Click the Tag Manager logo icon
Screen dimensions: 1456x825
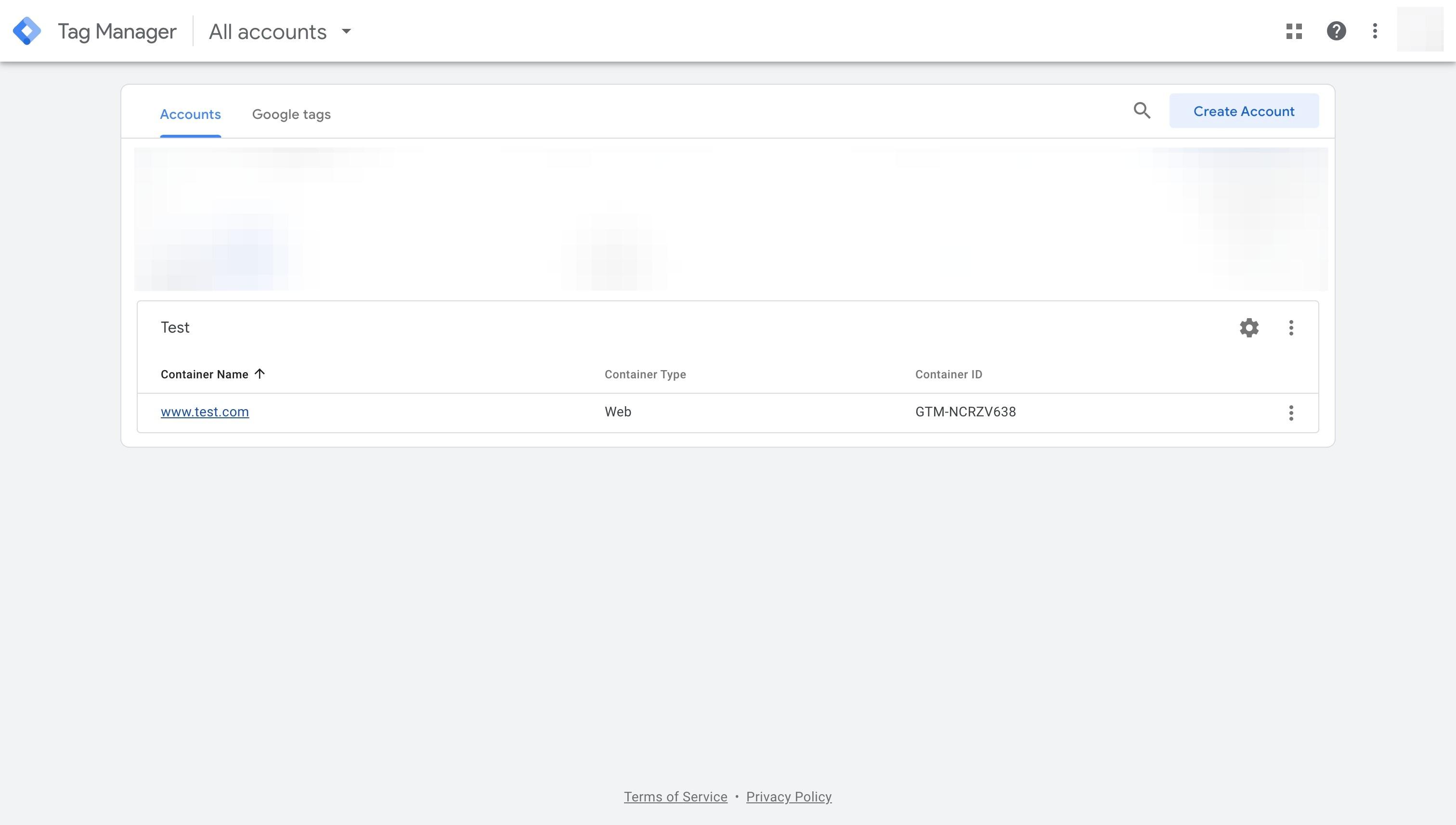click(x=26, y=31)
